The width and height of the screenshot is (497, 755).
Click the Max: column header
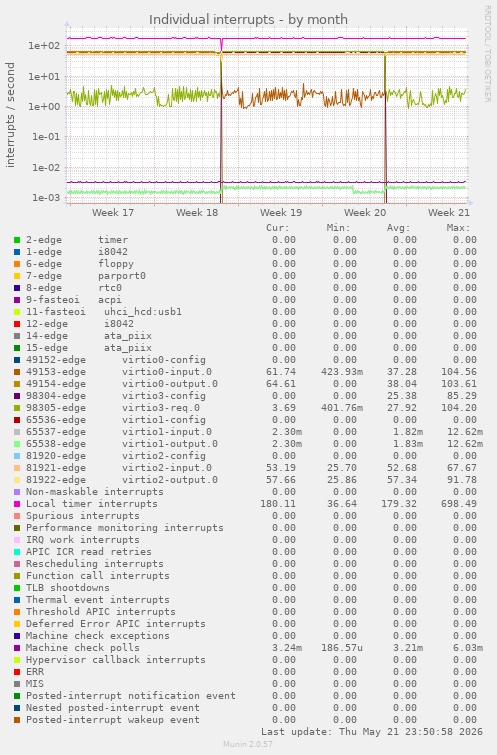(458, 228)
